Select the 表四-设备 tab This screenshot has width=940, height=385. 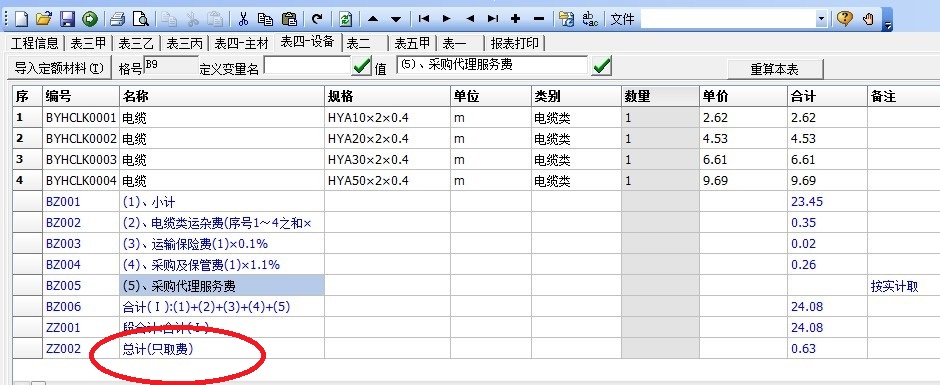[308, 42]
